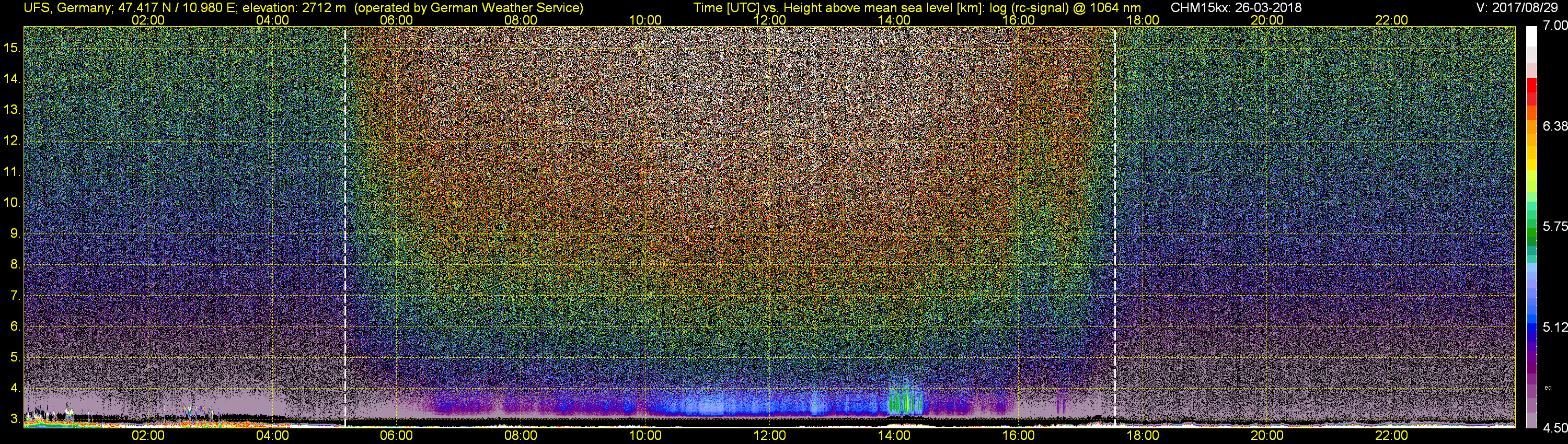This screenshot has height=444, width=1568.
Task: Click the 6. km height axis label
Action: 15,326
